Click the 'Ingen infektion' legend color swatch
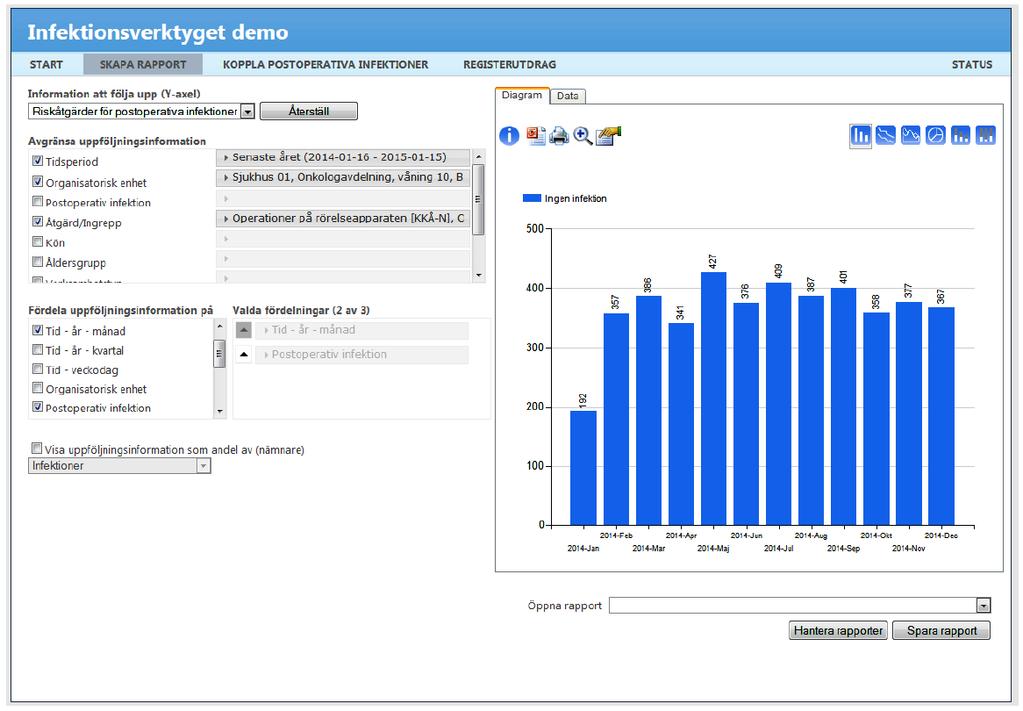This screenshot has width=1023, height=711. [532, 198]
